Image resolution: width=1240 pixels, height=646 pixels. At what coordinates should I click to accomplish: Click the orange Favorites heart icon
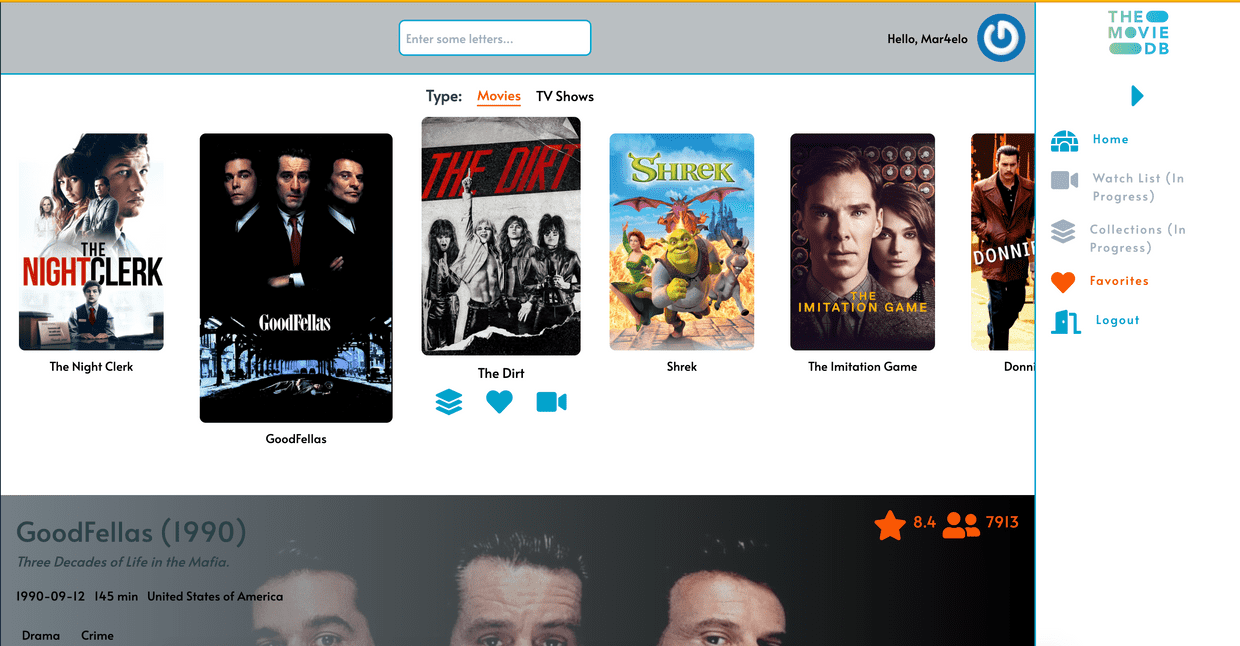tap(1063, 282)
